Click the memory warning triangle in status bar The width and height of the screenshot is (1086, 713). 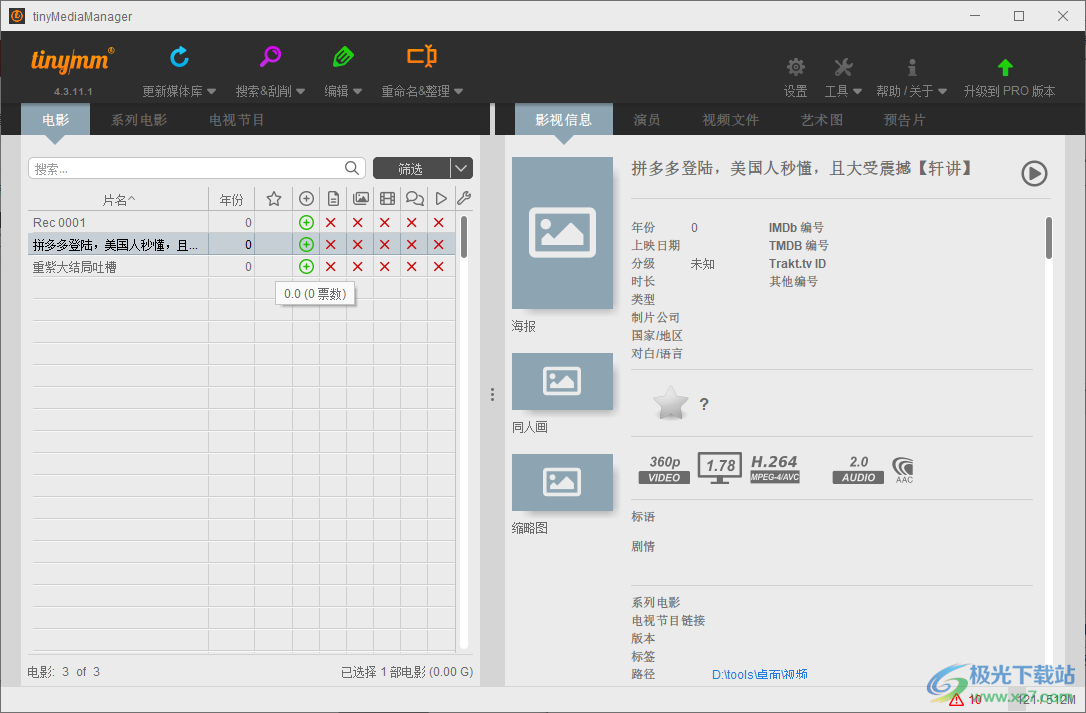tap(956, 700)
